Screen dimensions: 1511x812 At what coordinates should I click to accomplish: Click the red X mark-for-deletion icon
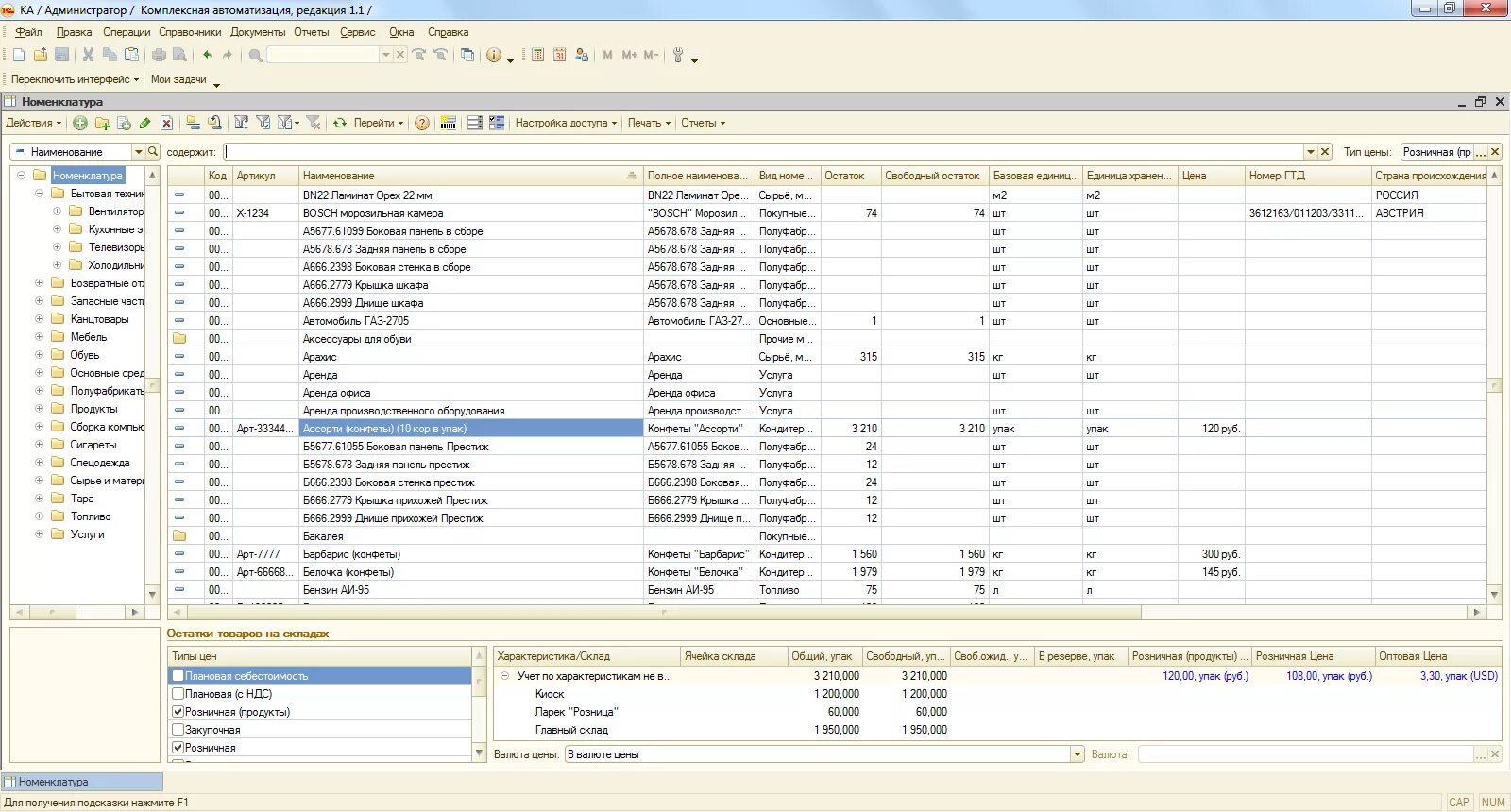[166, 123]
